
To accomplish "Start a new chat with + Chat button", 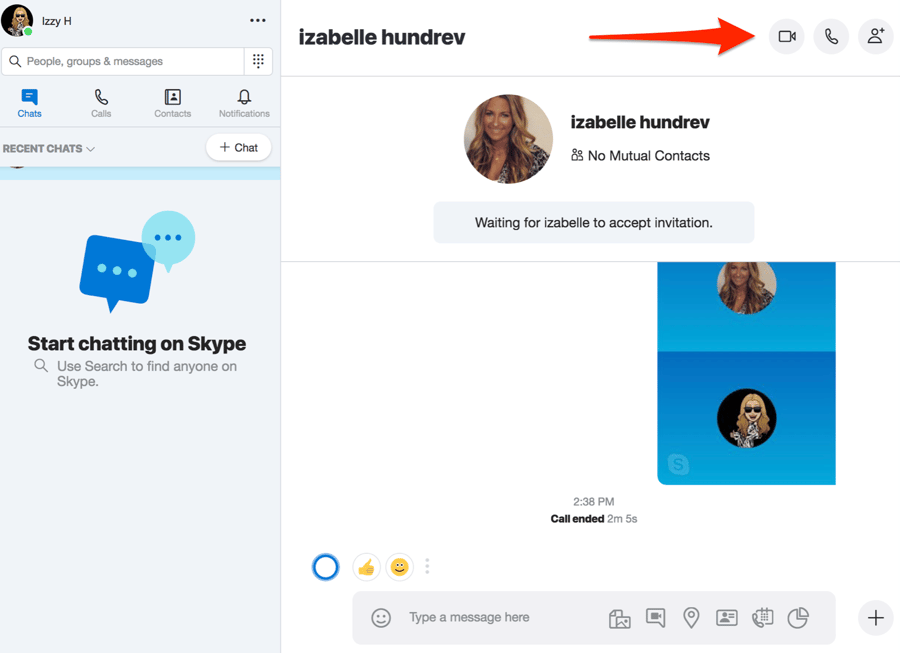I will pyautogui.click(x=239, y=147).
